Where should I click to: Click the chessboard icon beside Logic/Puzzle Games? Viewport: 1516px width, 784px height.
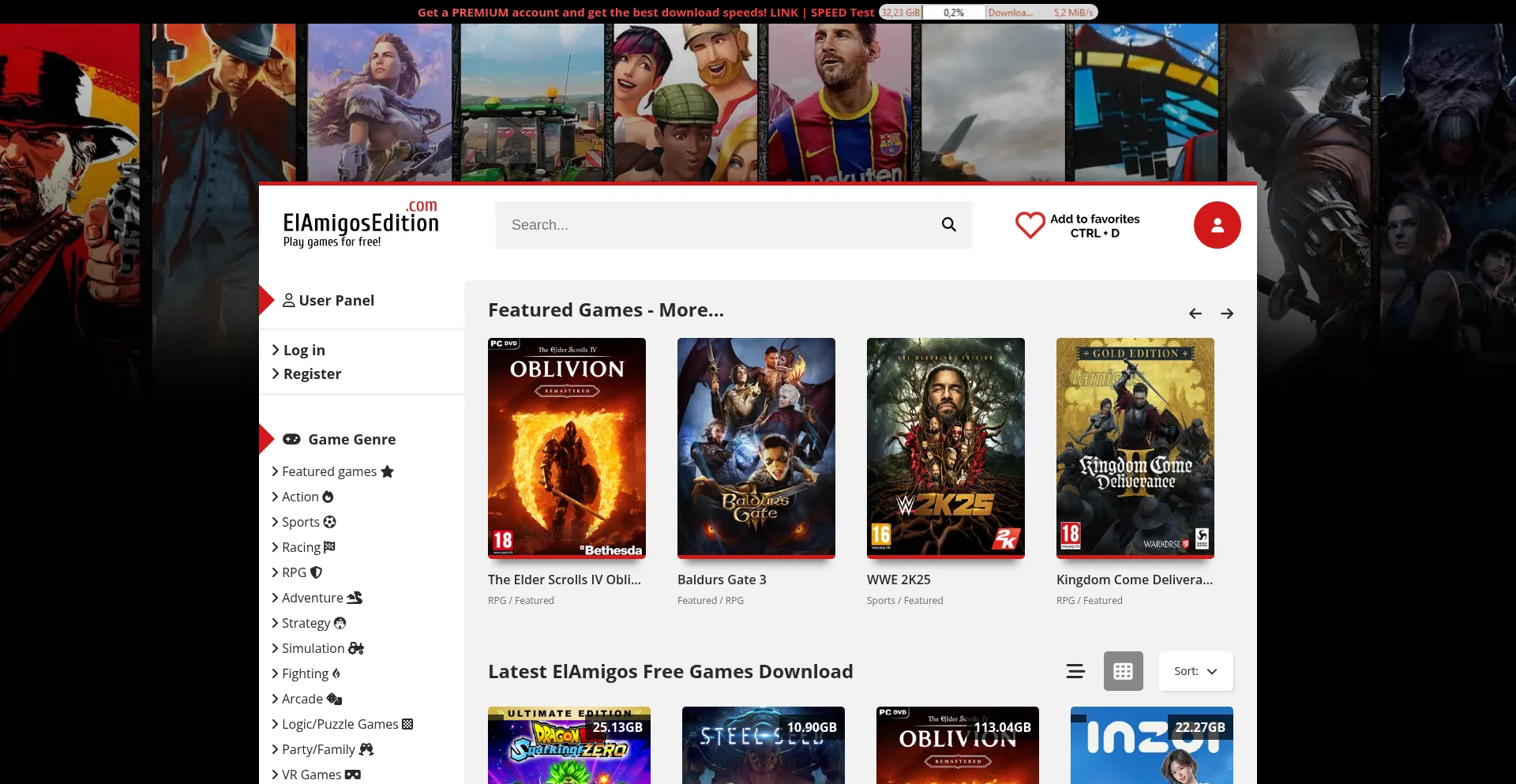(407, 724)
